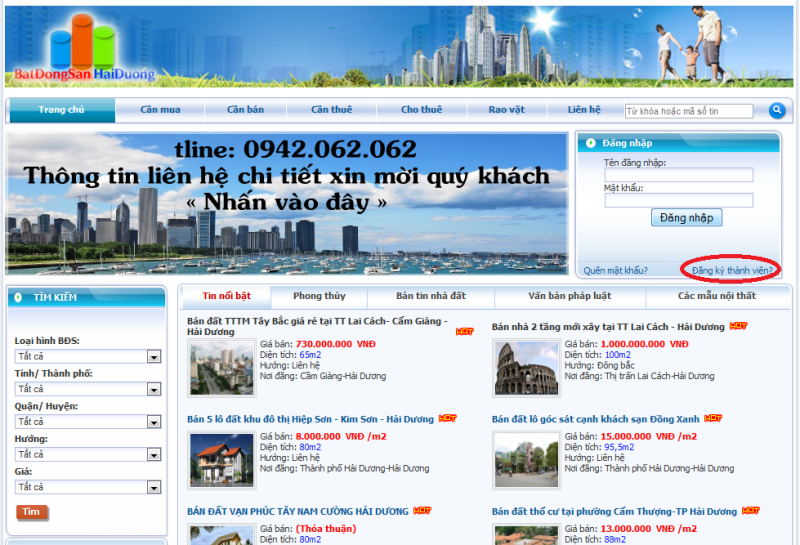This screenshot has height=545, width=800.
Task: Click HOT badge on Bán 5 lô đất listing
Action: (x=447, y=418)
